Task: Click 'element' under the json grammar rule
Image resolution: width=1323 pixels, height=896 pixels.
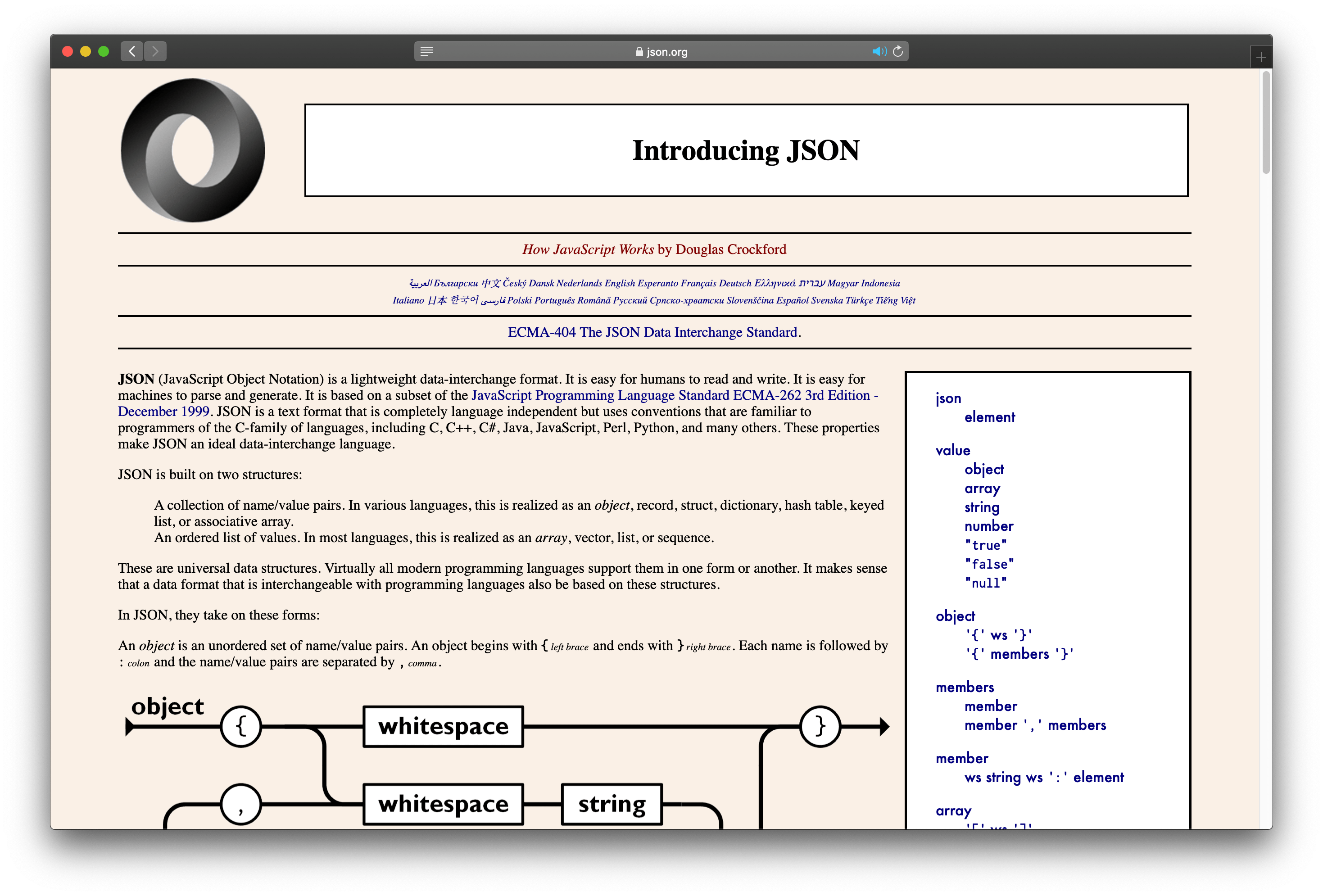Action: [989, 417]
